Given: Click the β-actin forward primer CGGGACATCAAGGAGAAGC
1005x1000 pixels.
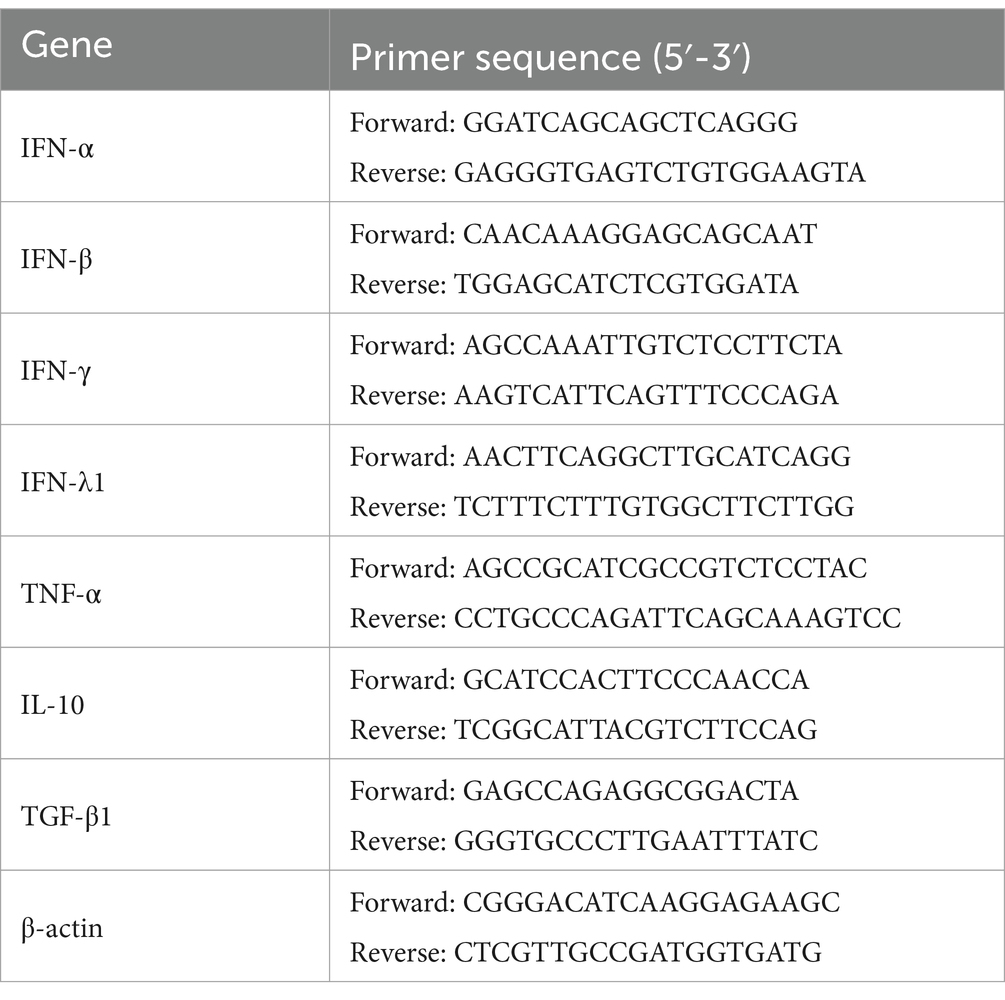Looking at the screenshot, I should point(651,902).
